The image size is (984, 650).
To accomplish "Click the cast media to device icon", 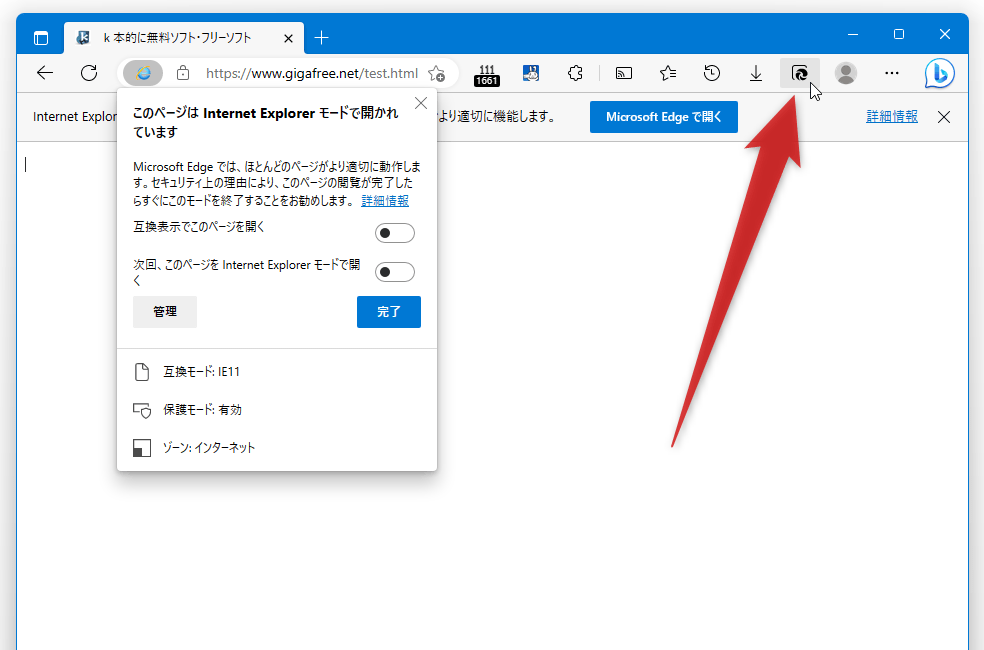I will click(x=624, y=73).
